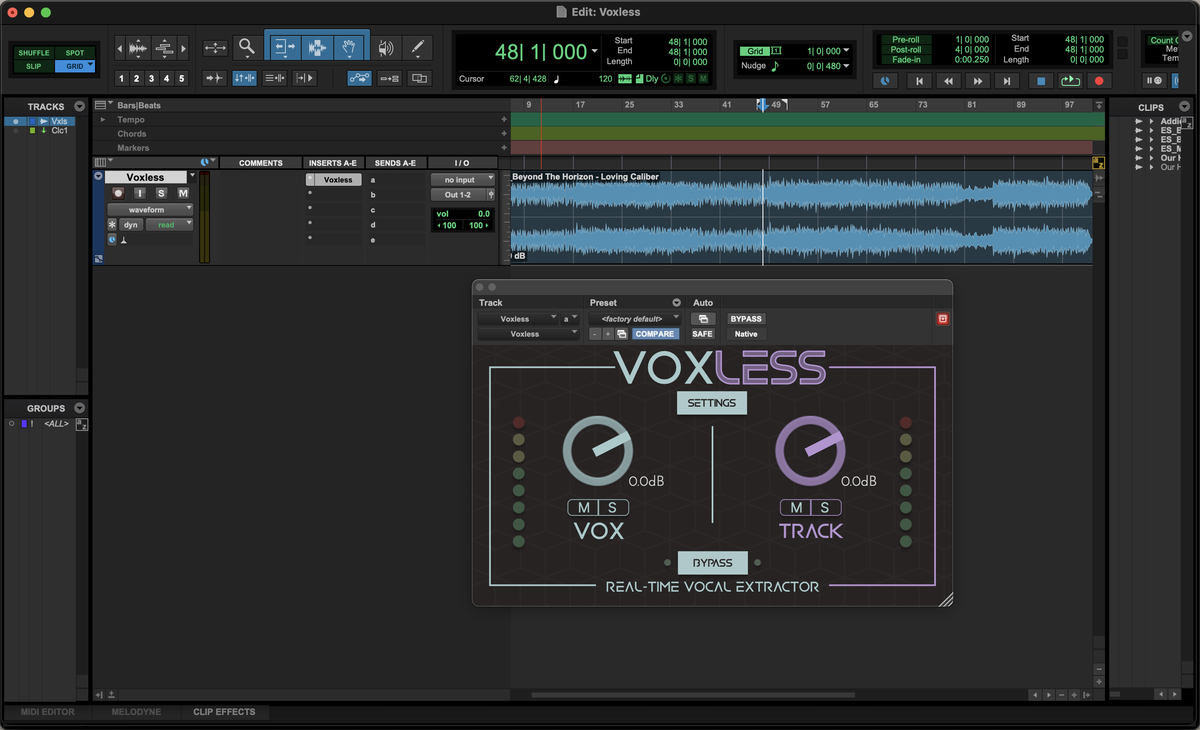Select the Grabber hand tool
Viewport: 1200px width, 730px height.
point(348,47)
